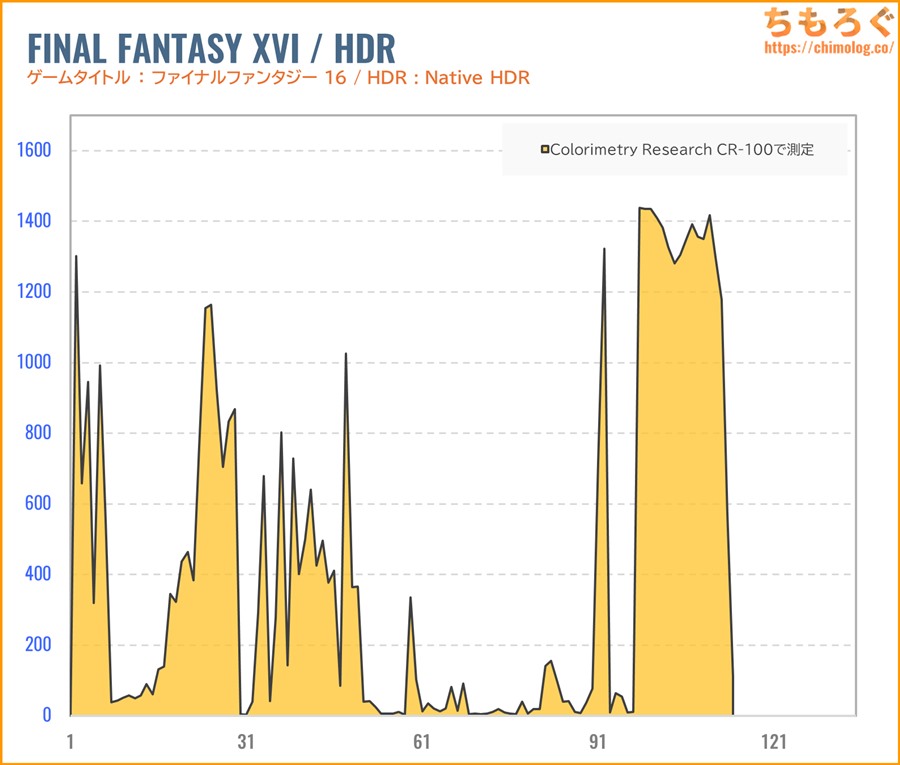Select the Colorimetry Research CR-100 legend label
The width and height of the screenshot is (900, 765).
(682, 150)
